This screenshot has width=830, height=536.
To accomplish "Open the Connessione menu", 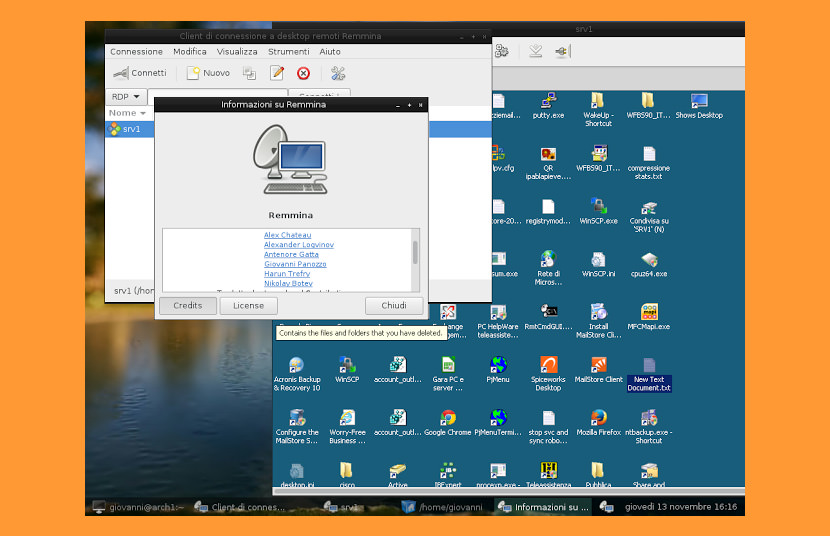I will pos(137,51).
